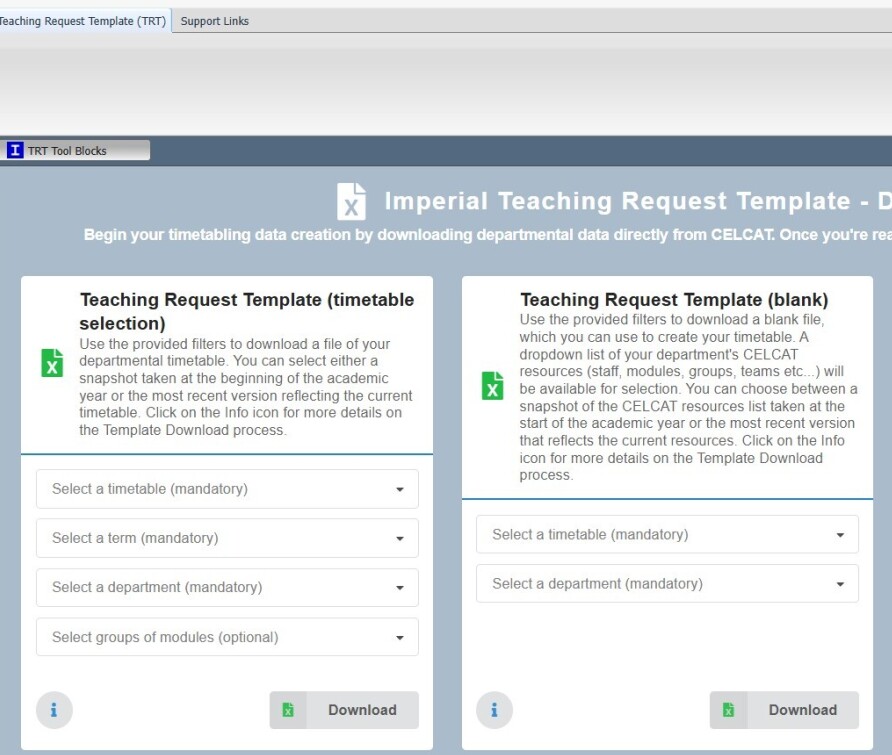Download the timetable selection template
The image size is (892, 755).
tap(344, 710)
